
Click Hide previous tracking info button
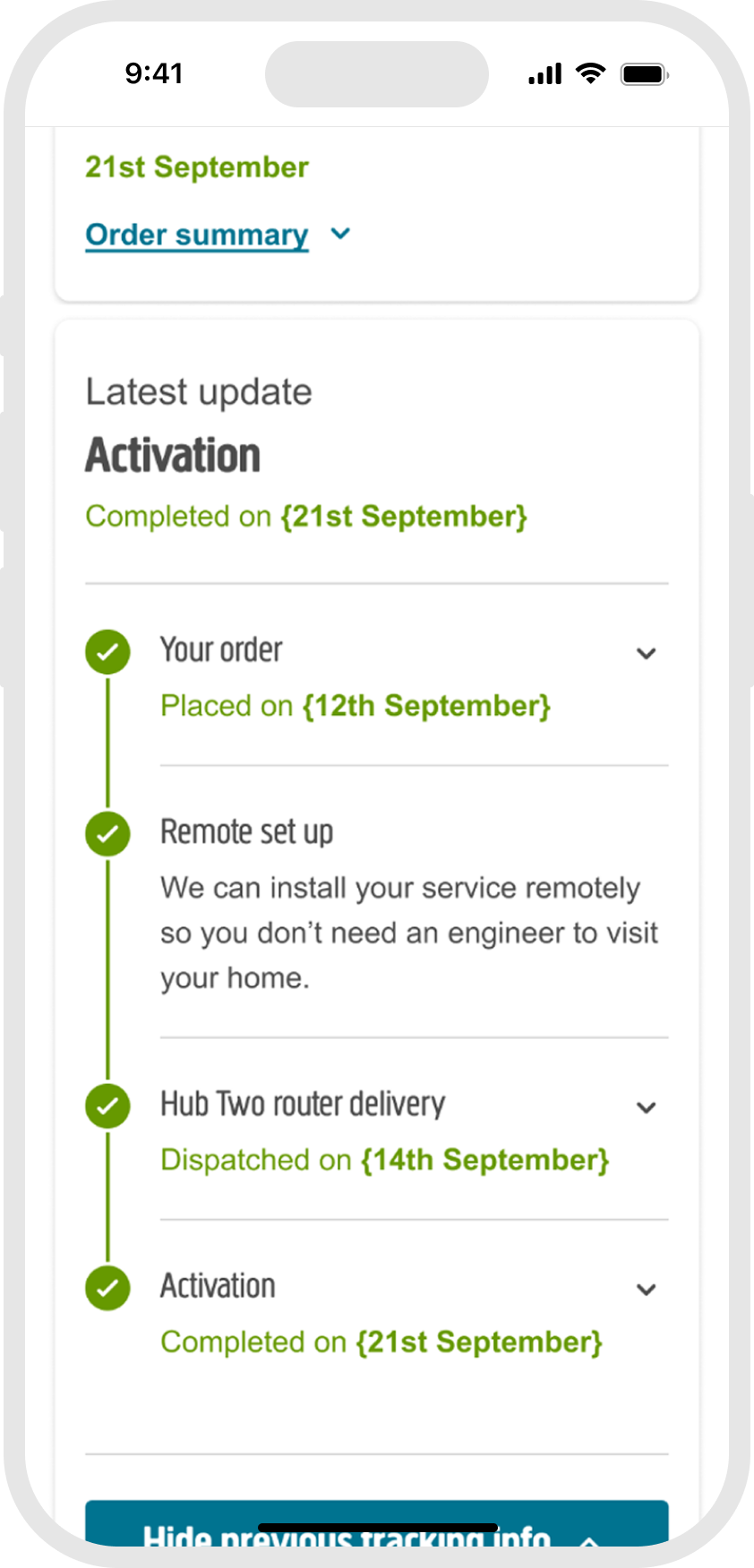click(377, 1523)
